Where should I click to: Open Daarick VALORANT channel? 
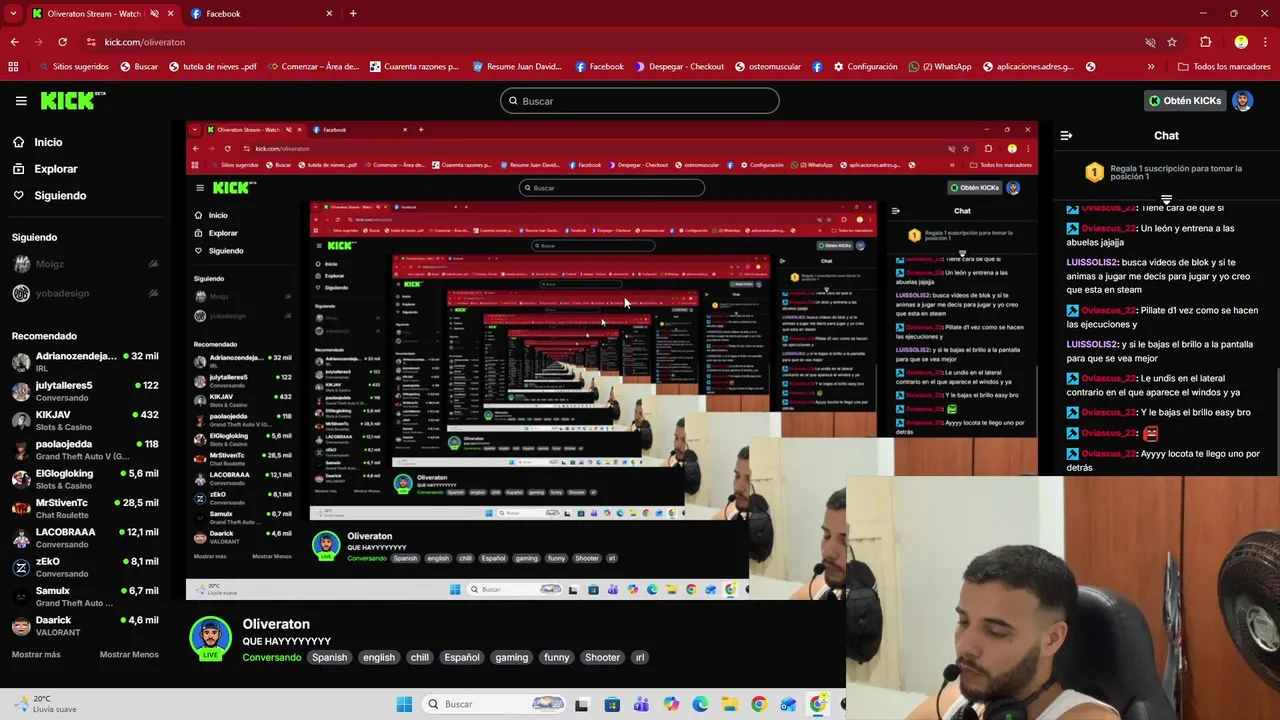85,626
